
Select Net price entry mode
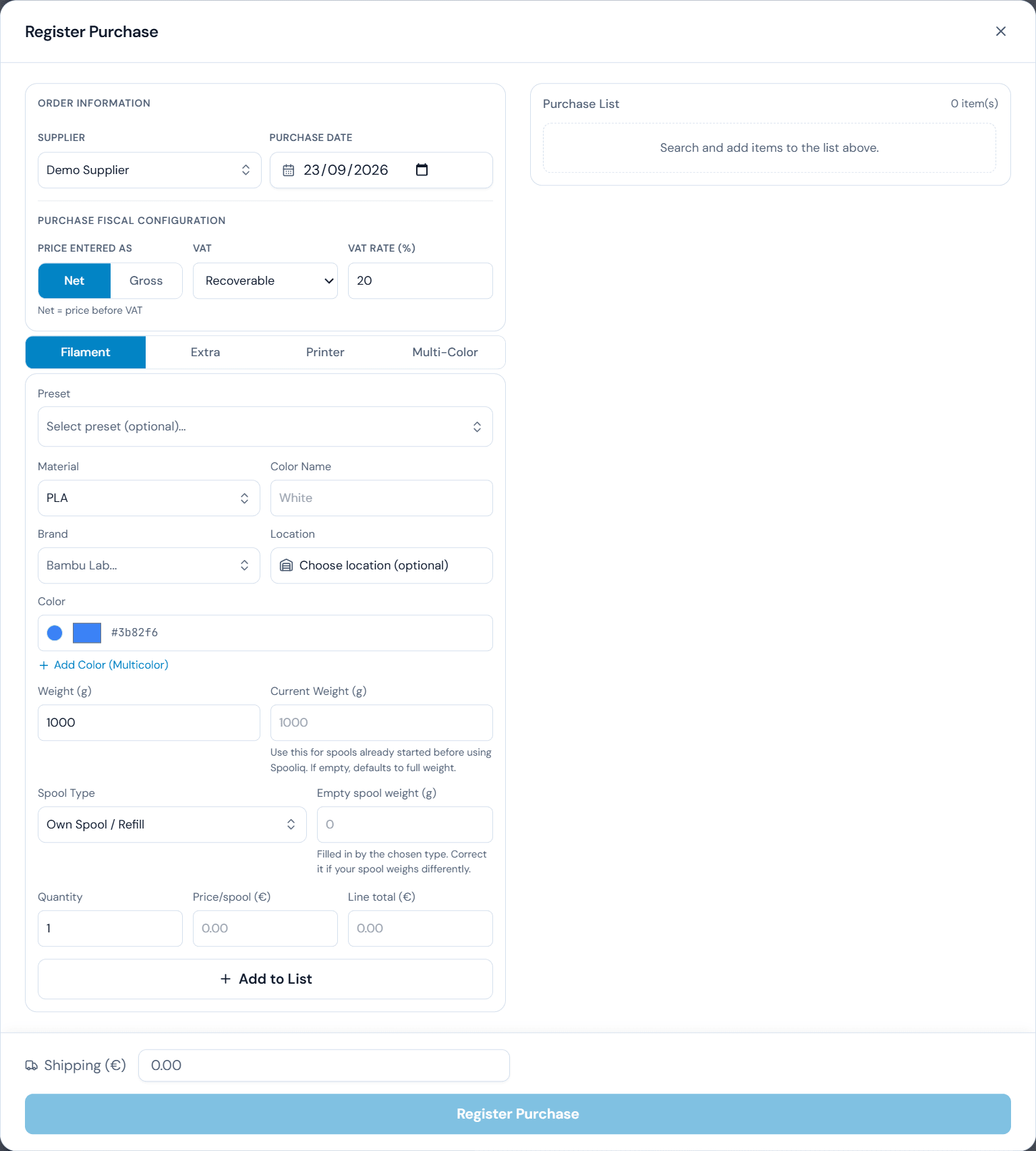point(74,281)
